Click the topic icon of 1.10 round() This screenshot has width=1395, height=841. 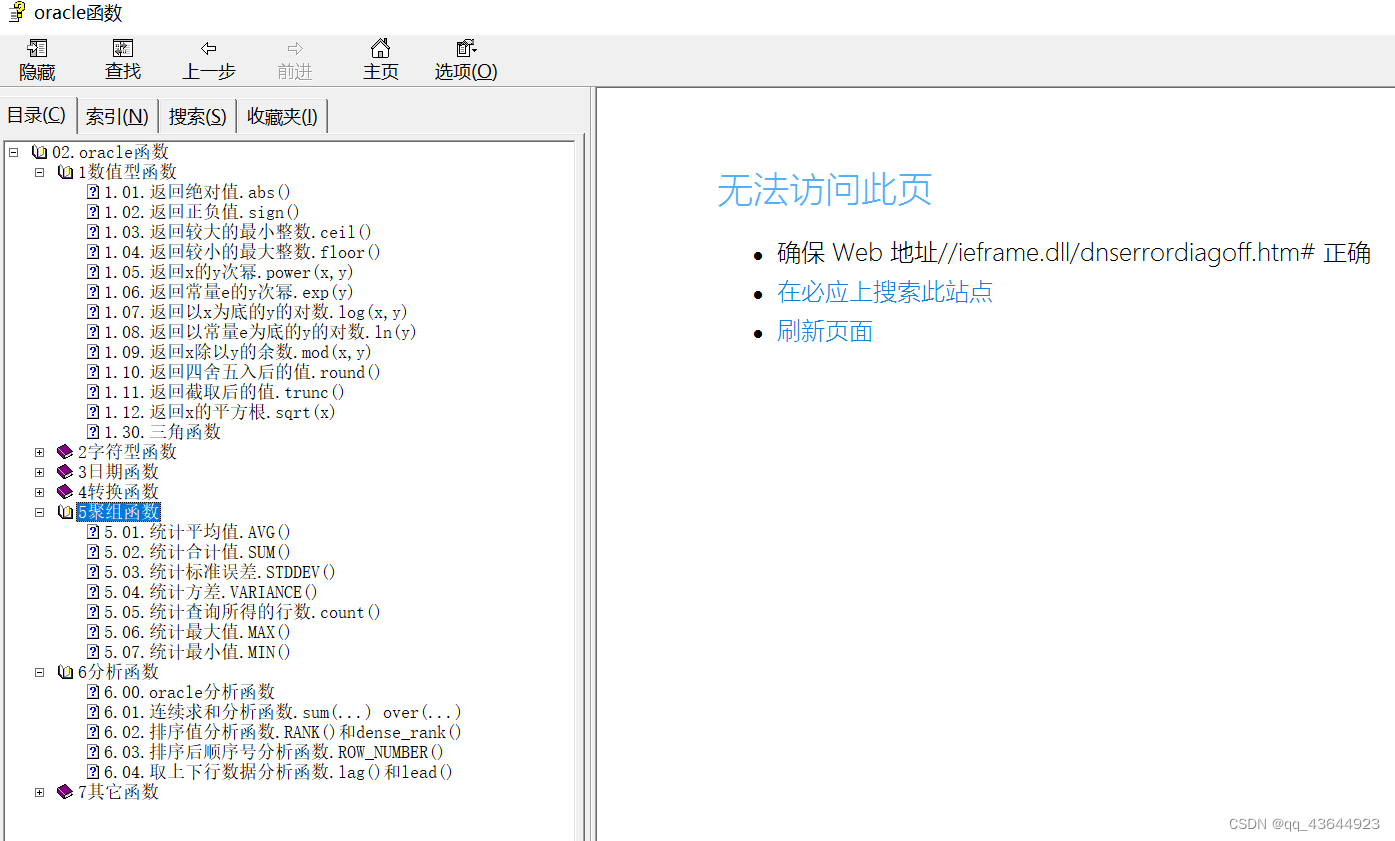point(93,372)
